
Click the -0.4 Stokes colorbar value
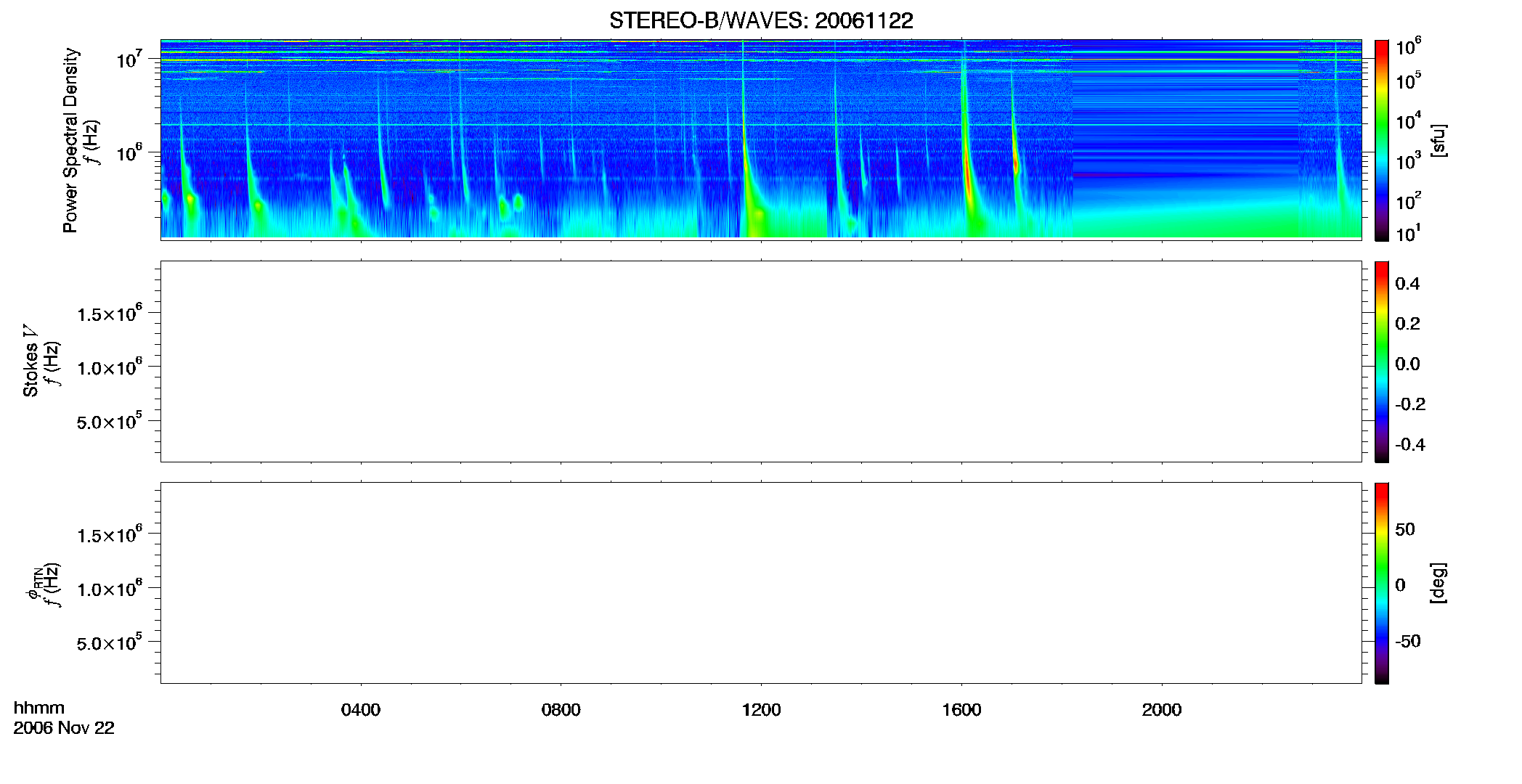(x=1409, y=445)
